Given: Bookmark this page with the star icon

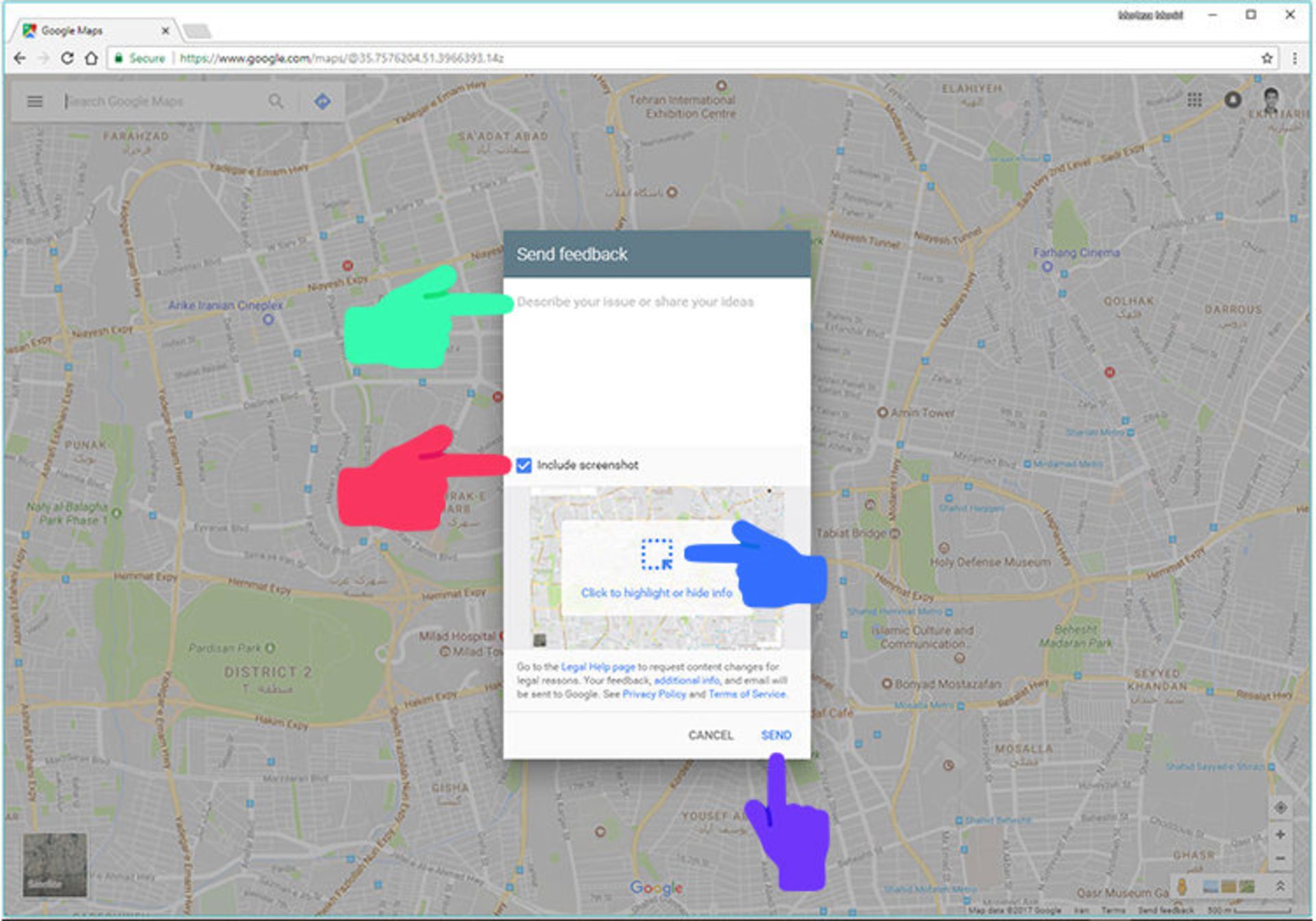Looking at the screenshot, I should point(1267,58).
